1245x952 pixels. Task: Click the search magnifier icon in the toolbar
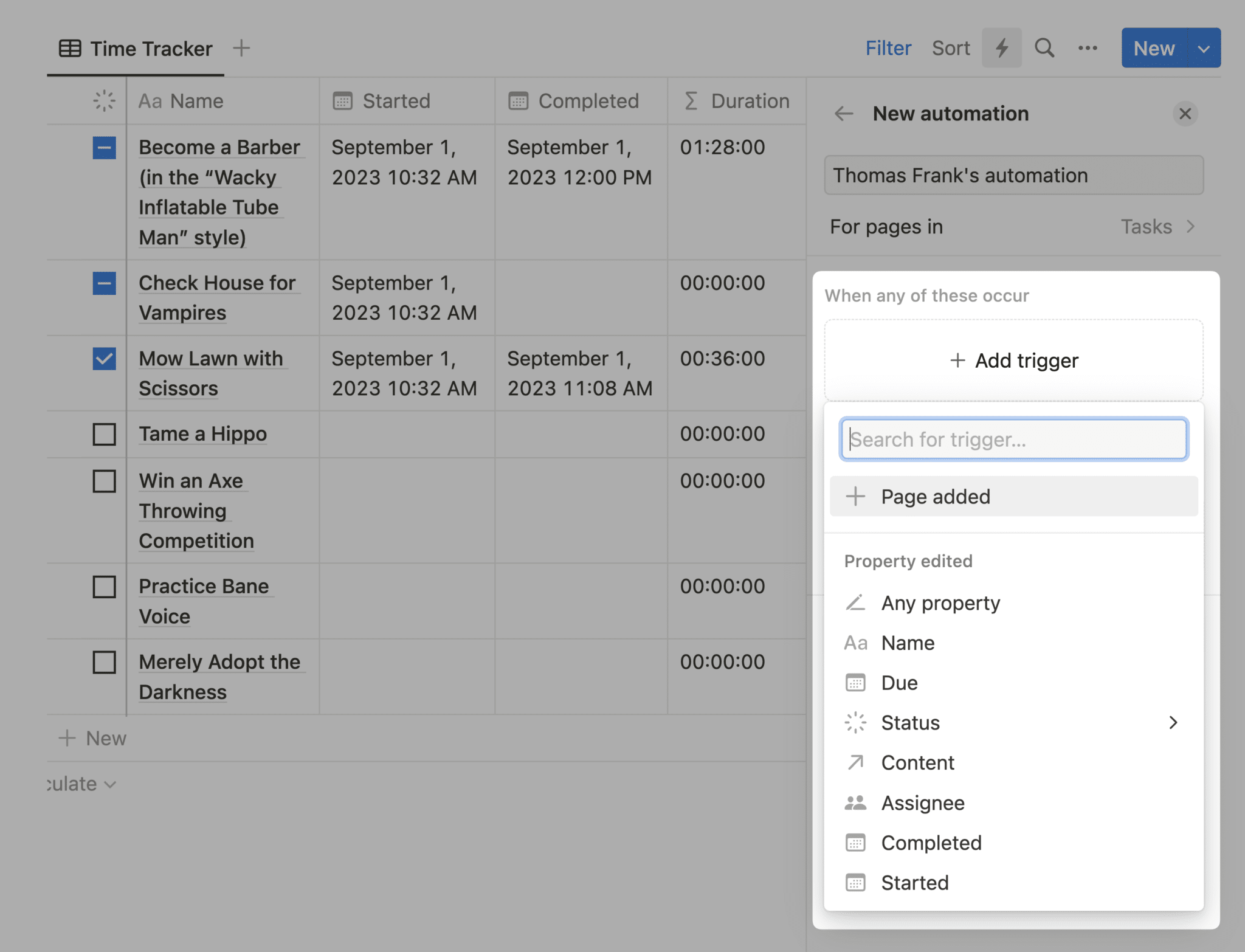point(1044,47)
